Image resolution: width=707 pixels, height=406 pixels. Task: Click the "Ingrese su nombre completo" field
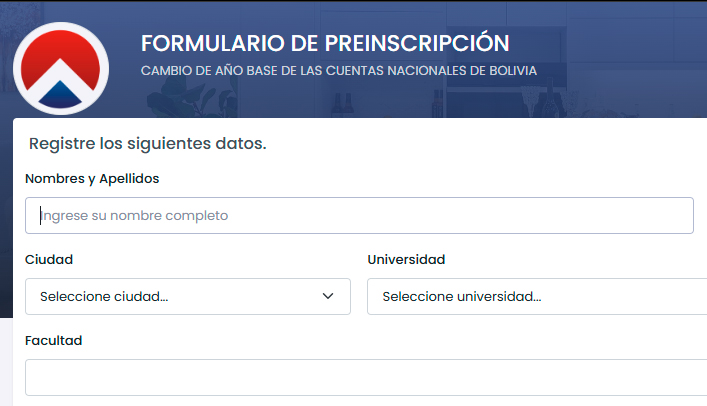pos(359,215)
